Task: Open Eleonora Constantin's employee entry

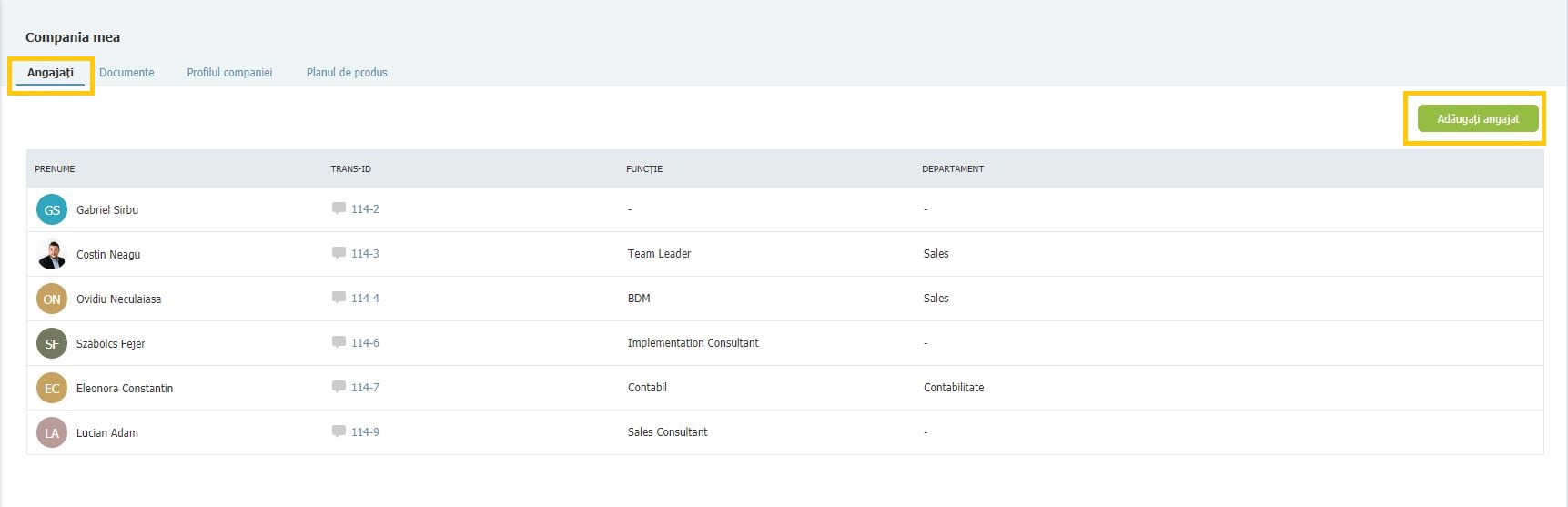Action: click(784, 388)
